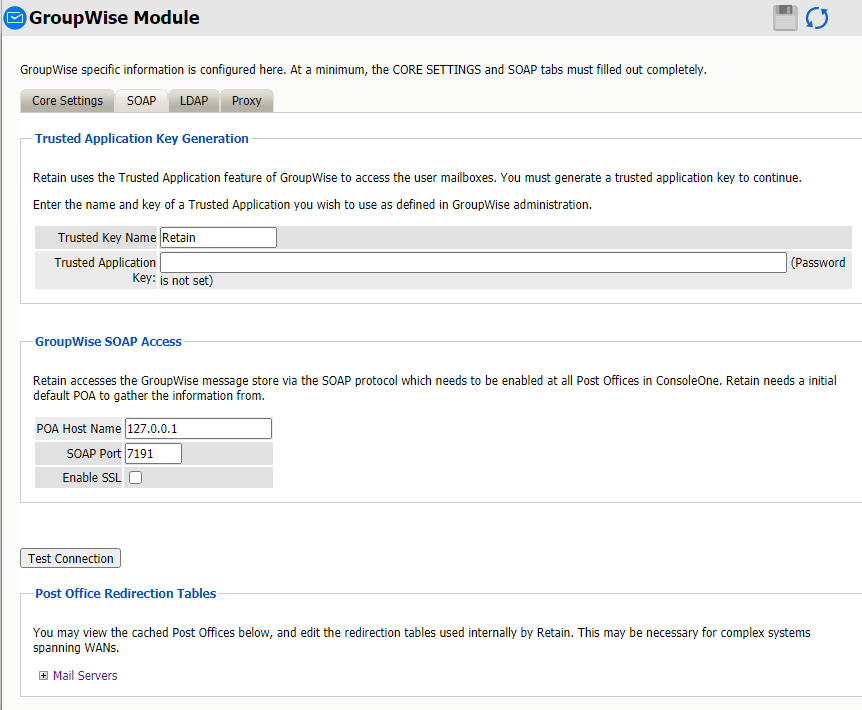
Task: Click the Mail Servers link
Action: click(x=85, y=676)
